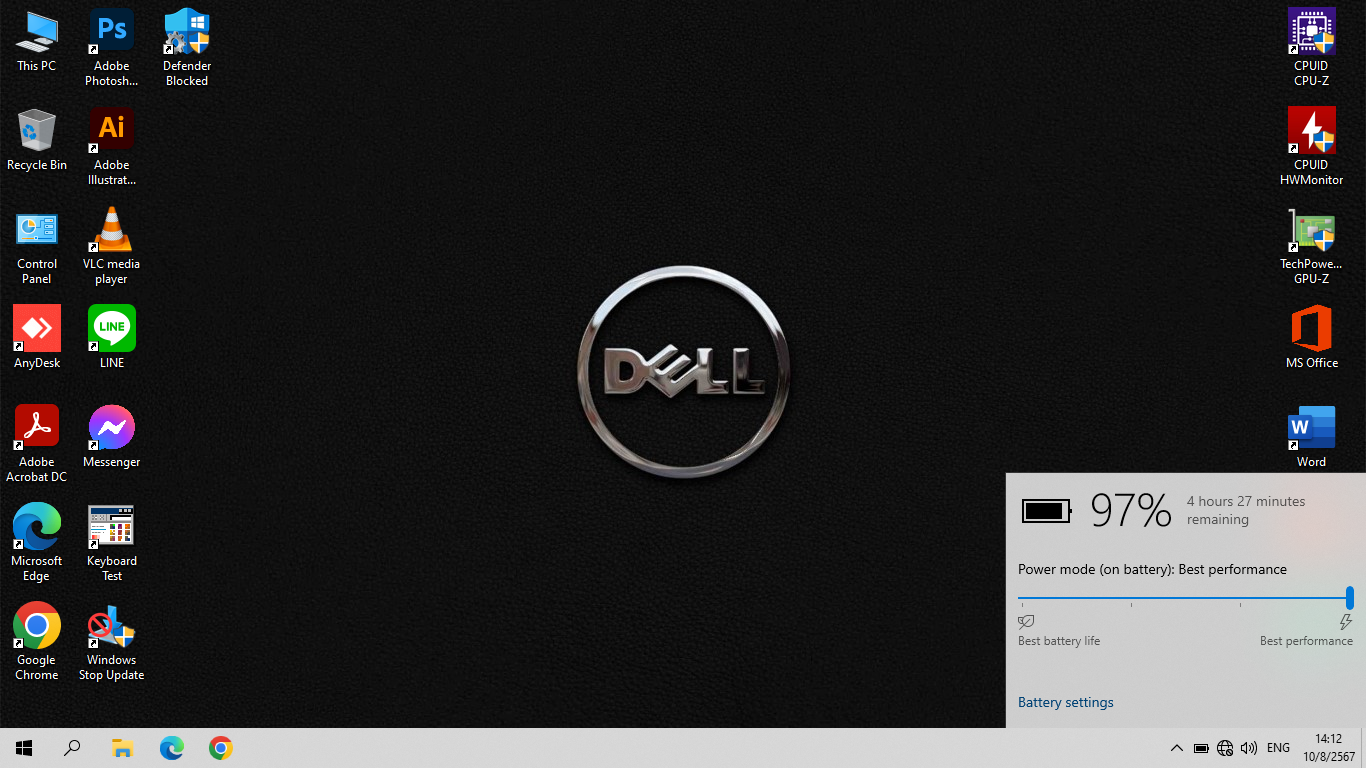Viewport: 1366px width, 768px height.
Task: Click the best battery life leaf icon
Action: 1026,622
